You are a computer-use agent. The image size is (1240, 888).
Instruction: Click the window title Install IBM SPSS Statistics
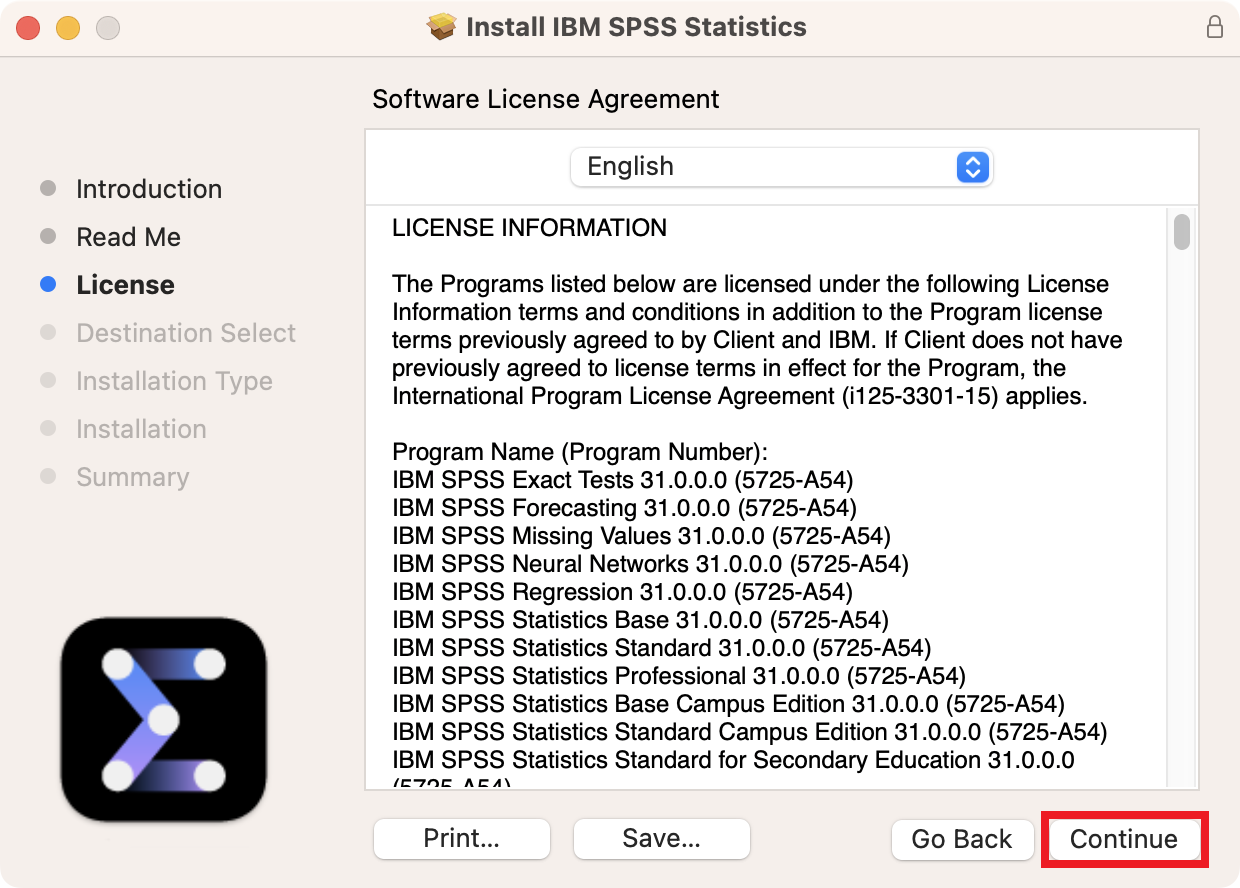coord(636,27)
